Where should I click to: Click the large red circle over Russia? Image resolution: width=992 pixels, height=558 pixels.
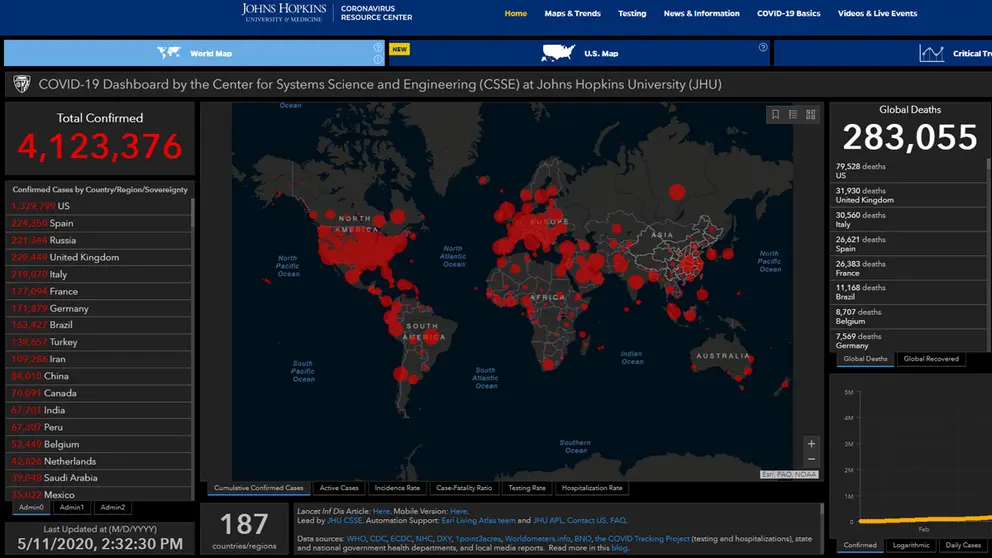[x=677, y=192]
